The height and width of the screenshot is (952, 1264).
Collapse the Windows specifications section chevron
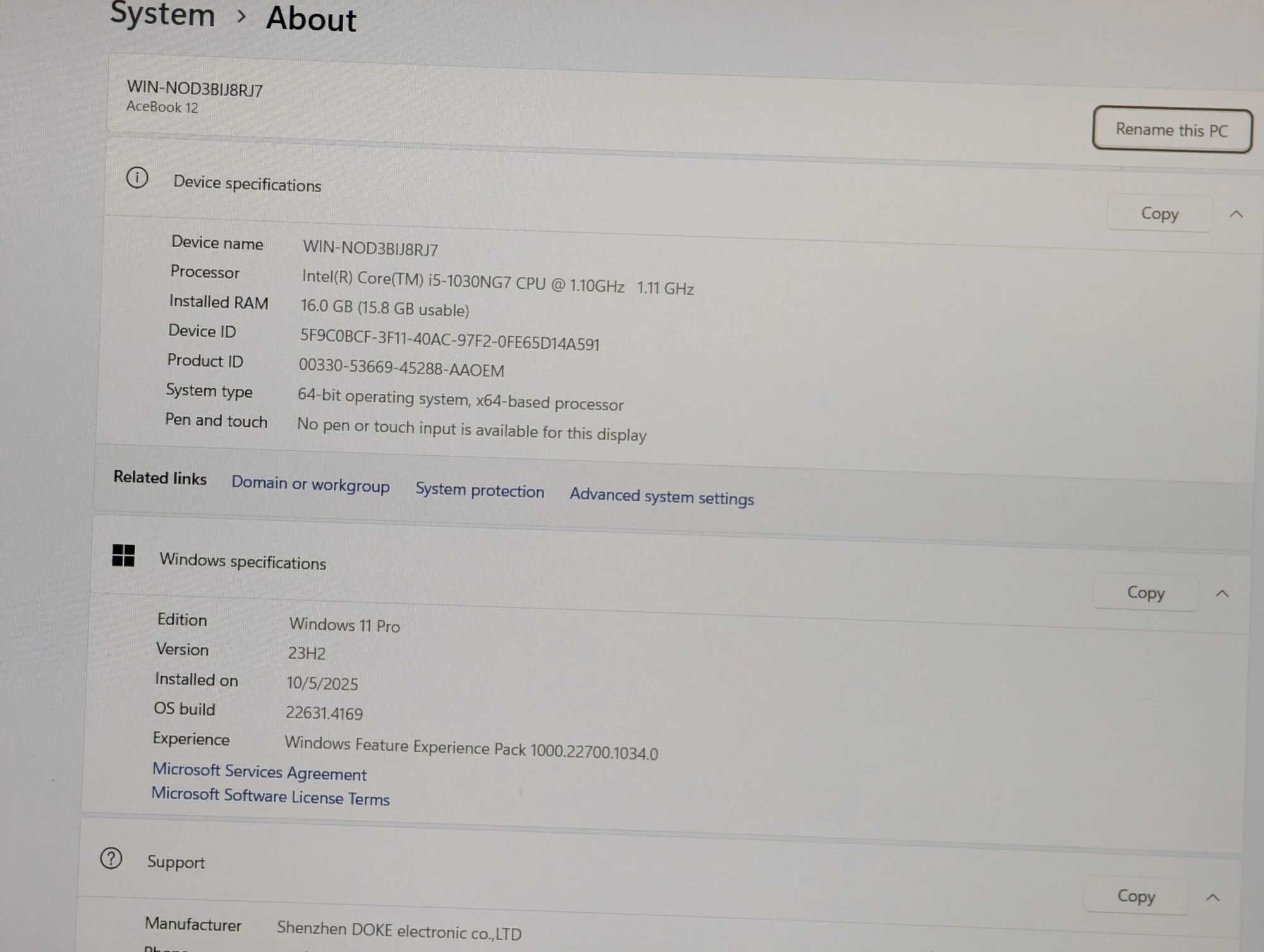pos(1222,594)
